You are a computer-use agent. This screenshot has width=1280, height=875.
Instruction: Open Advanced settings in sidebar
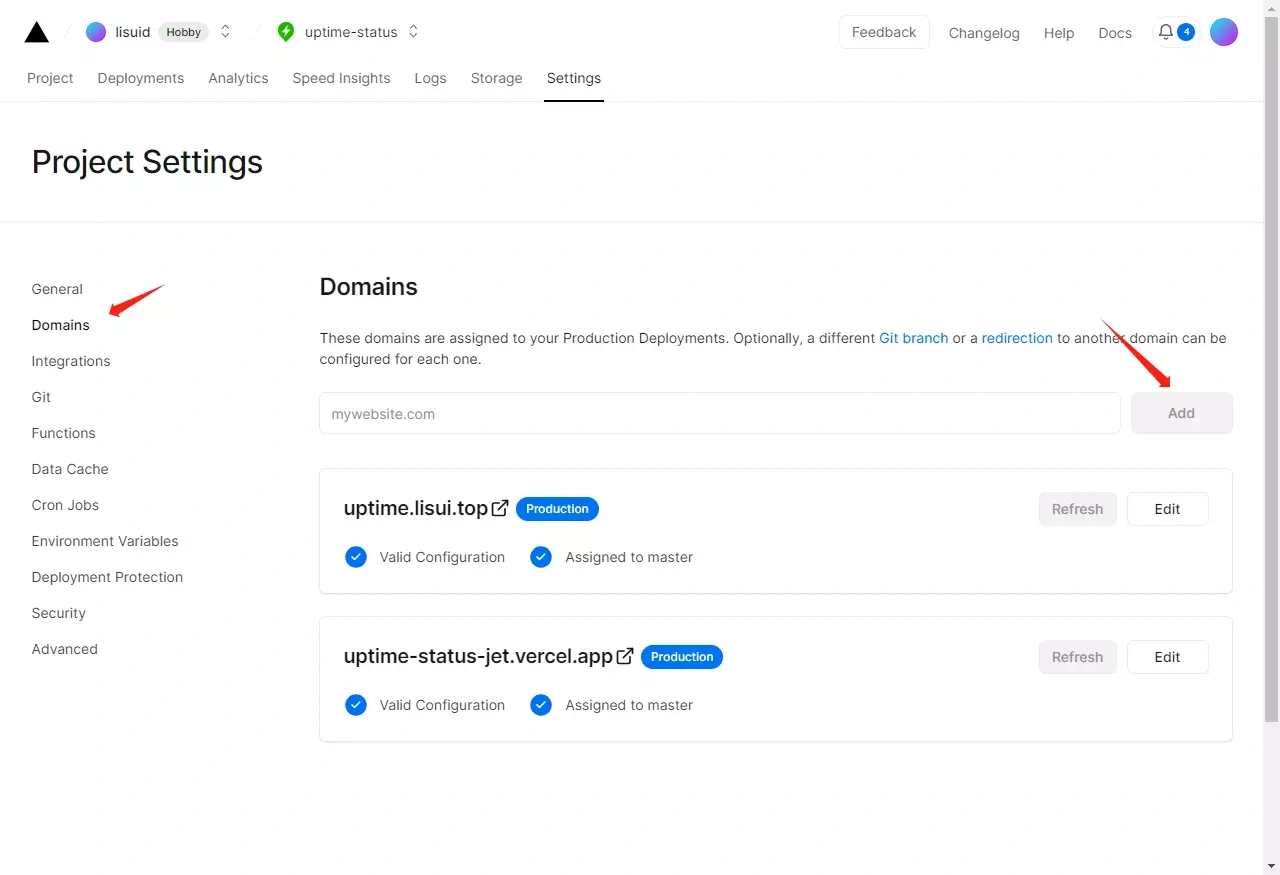point(65,649)
